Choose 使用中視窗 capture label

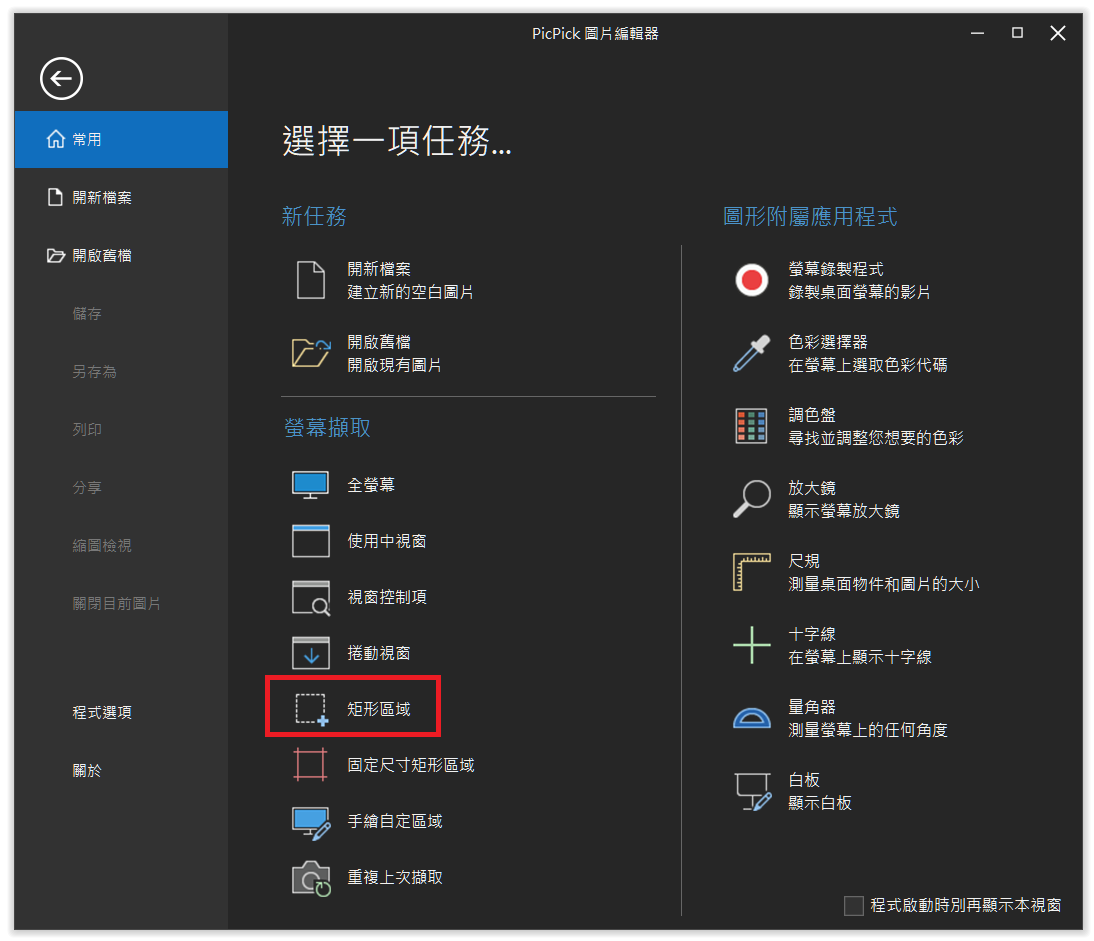click(387, 541)
